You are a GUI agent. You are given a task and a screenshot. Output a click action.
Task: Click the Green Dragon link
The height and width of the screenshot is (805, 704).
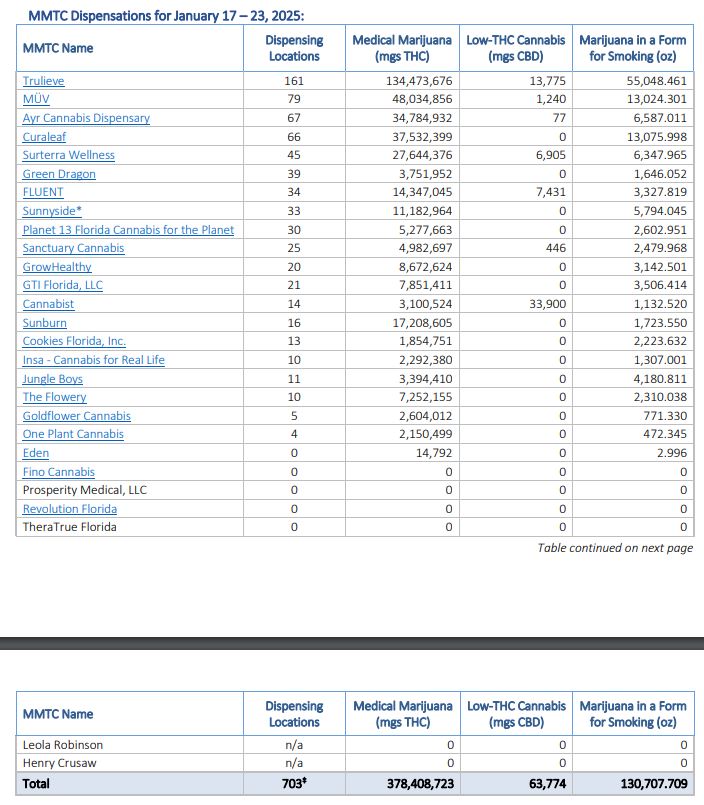(59, 174)
